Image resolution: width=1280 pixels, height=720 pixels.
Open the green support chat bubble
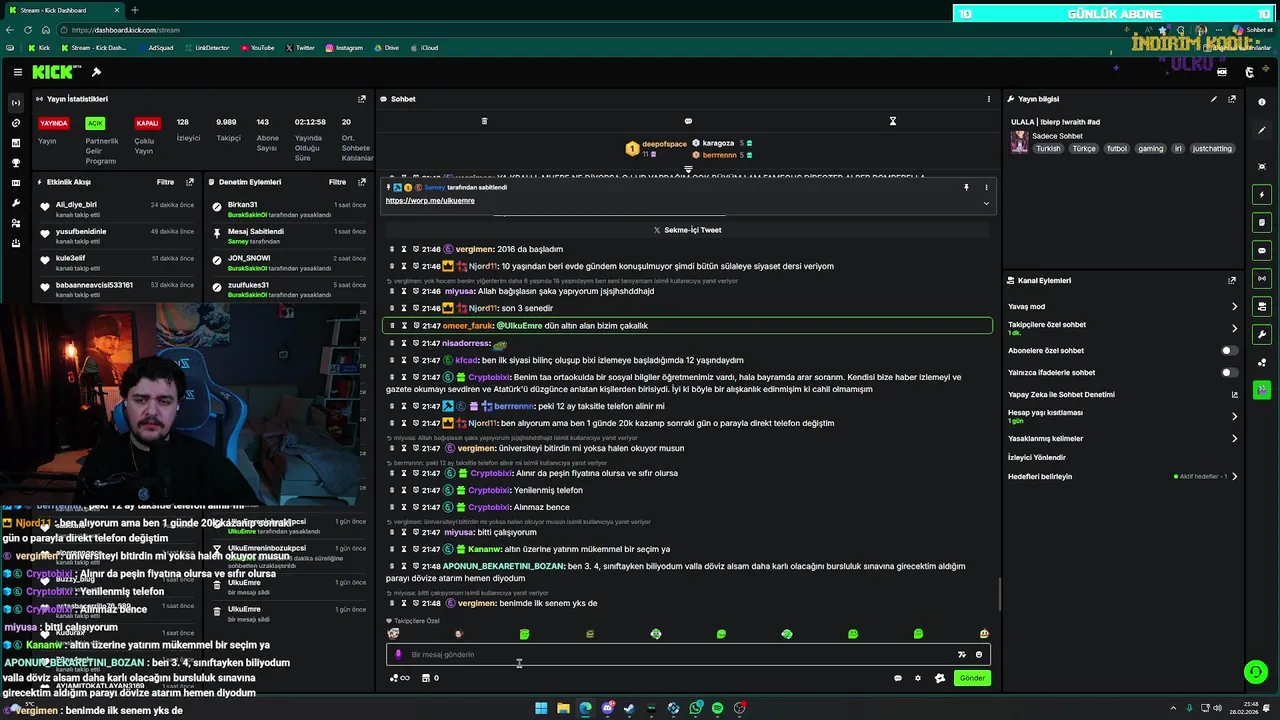pos(1254,672)
